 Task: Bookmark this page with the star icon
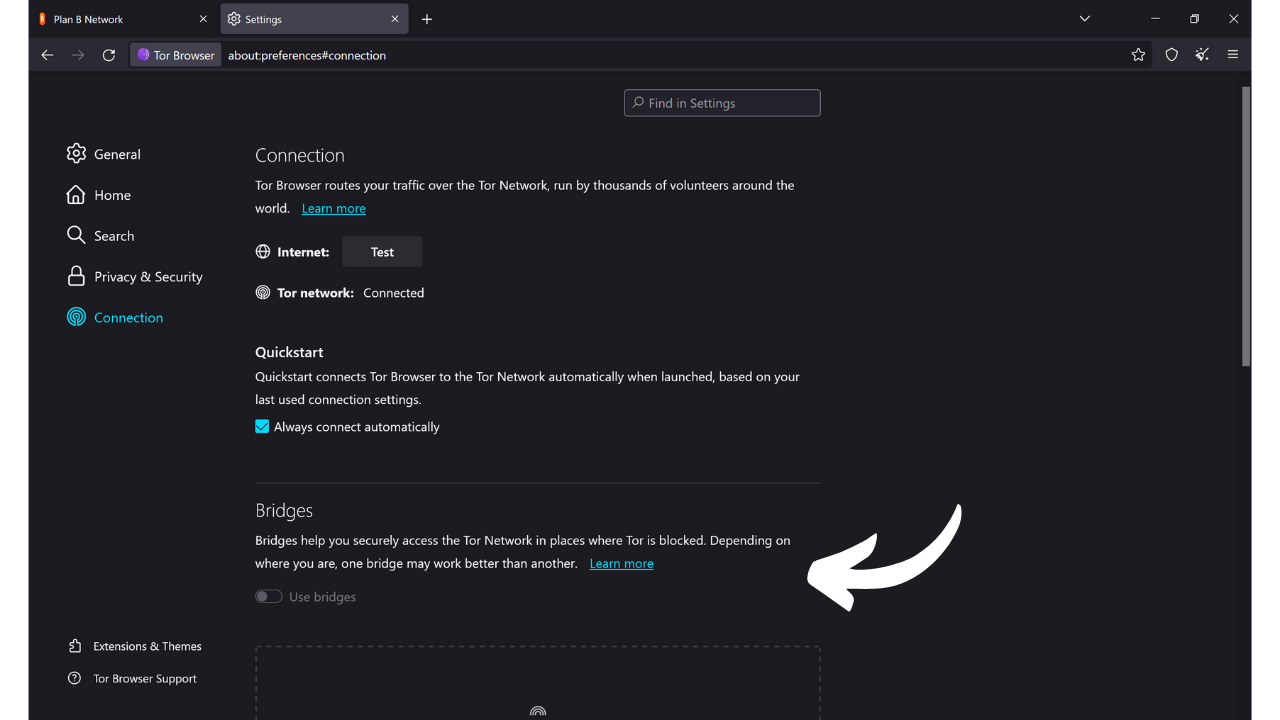tap(1139, 55)
